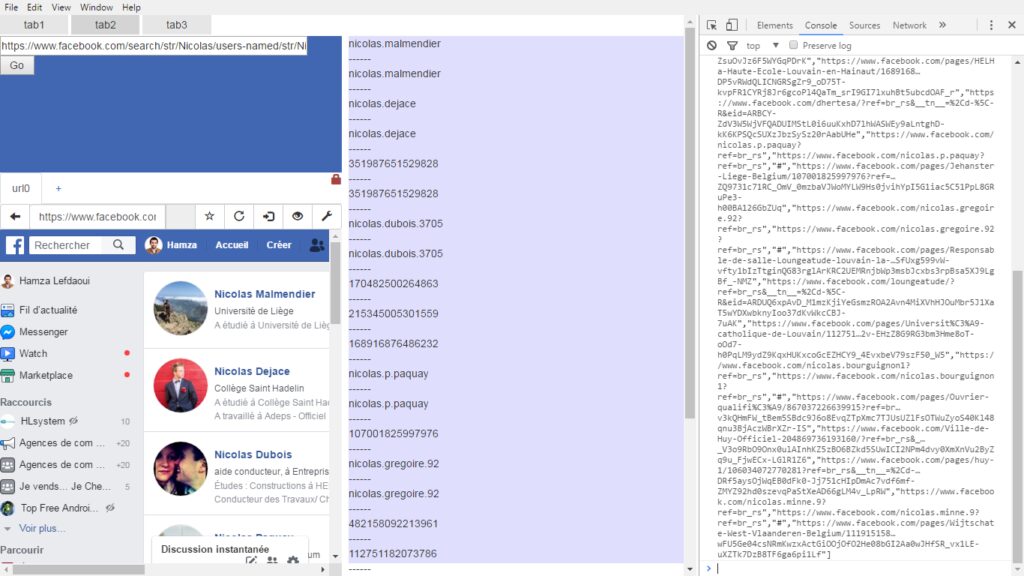Open the Edit menu

click(x=35, y=7)
